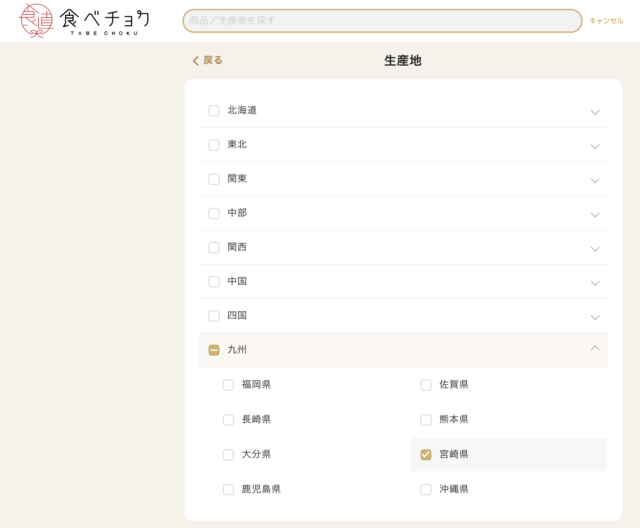Tick the 佐賀県 checkbox
This screenshot has height=528, width=640.
tap(426, 385)
